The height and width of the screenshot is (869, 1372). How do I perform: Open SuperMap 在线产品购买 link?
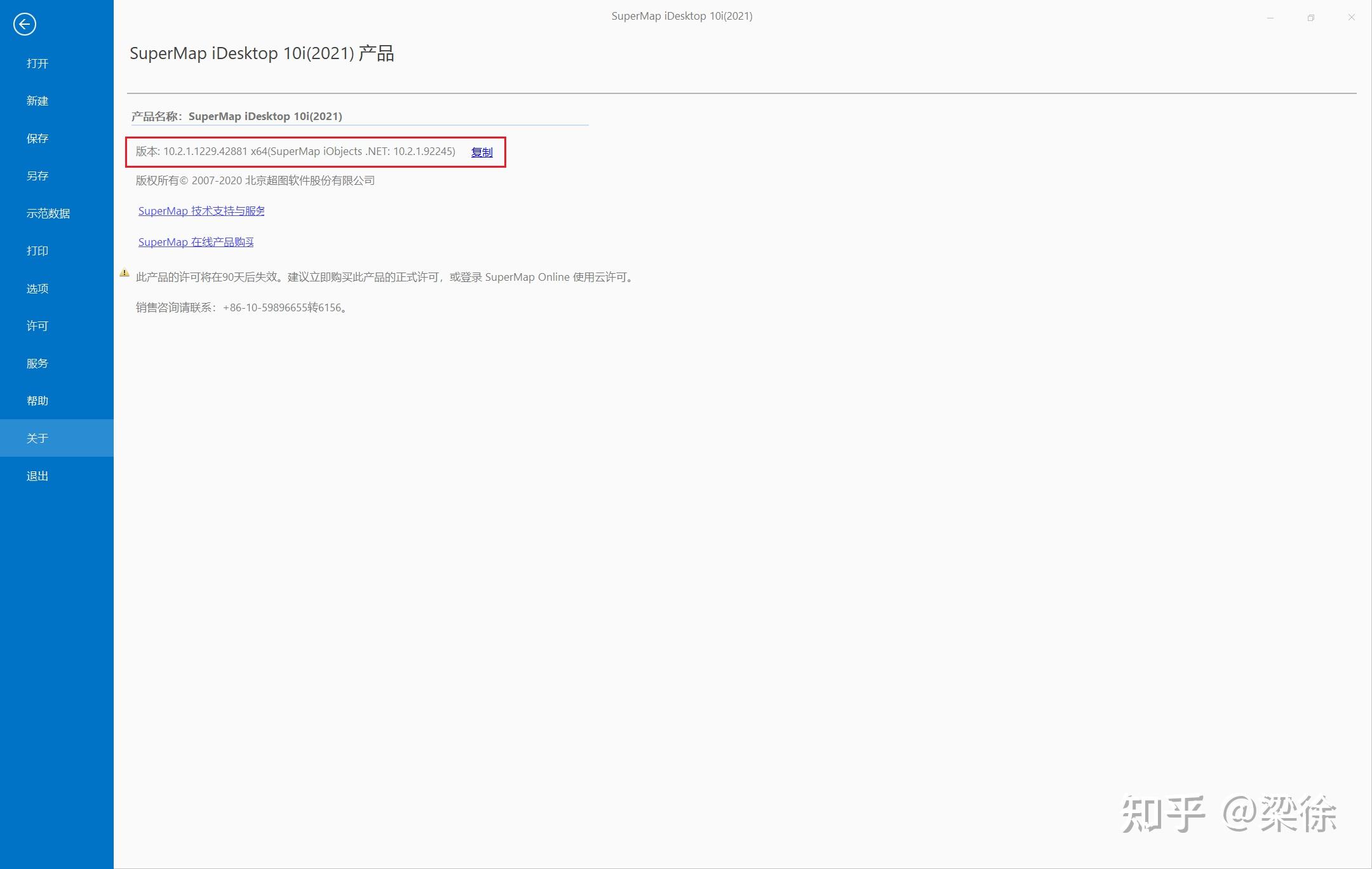click(x=196, y=242)
